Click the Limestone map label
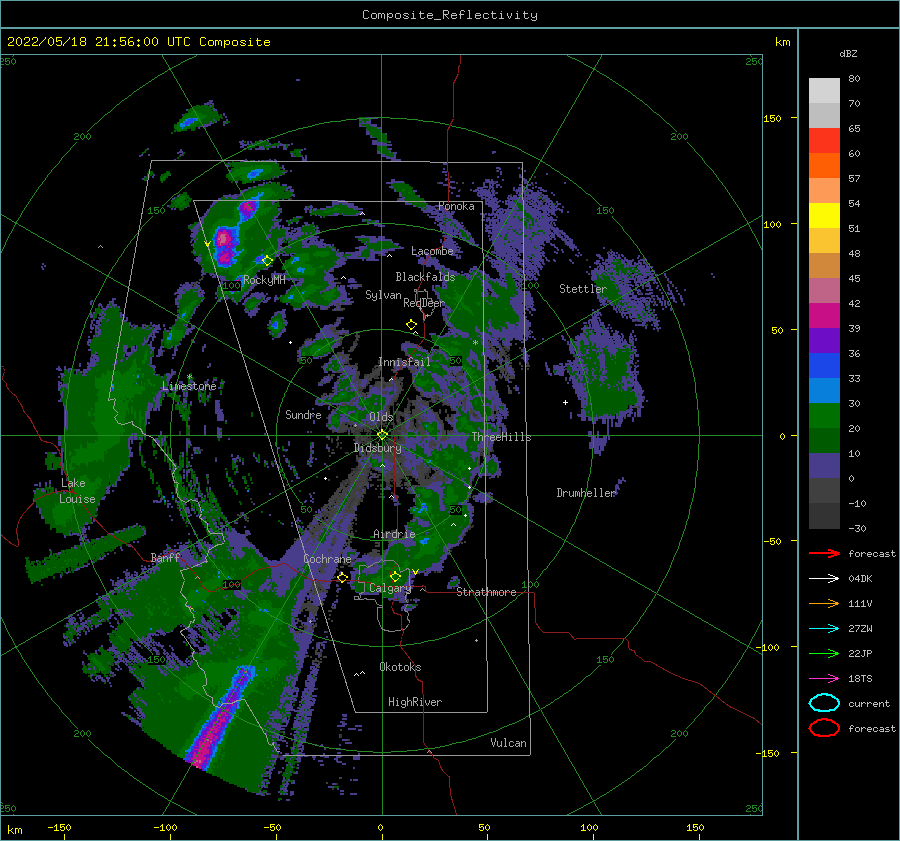Viewport: 900px width, 841px height. point(189,386)
